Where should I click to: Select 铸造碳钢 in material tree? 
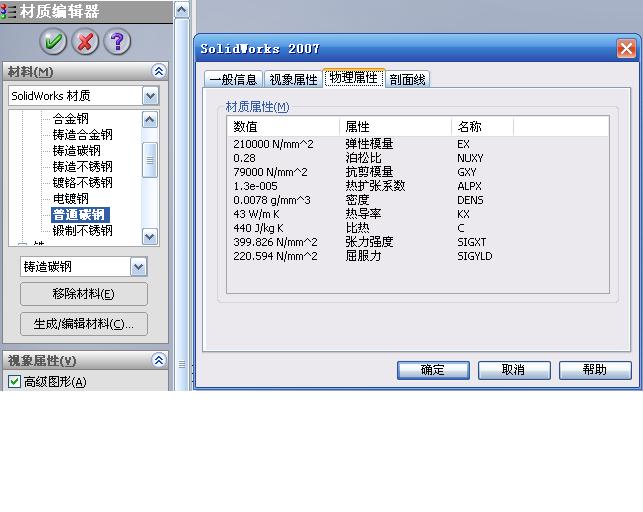click(x=76, y=150)
